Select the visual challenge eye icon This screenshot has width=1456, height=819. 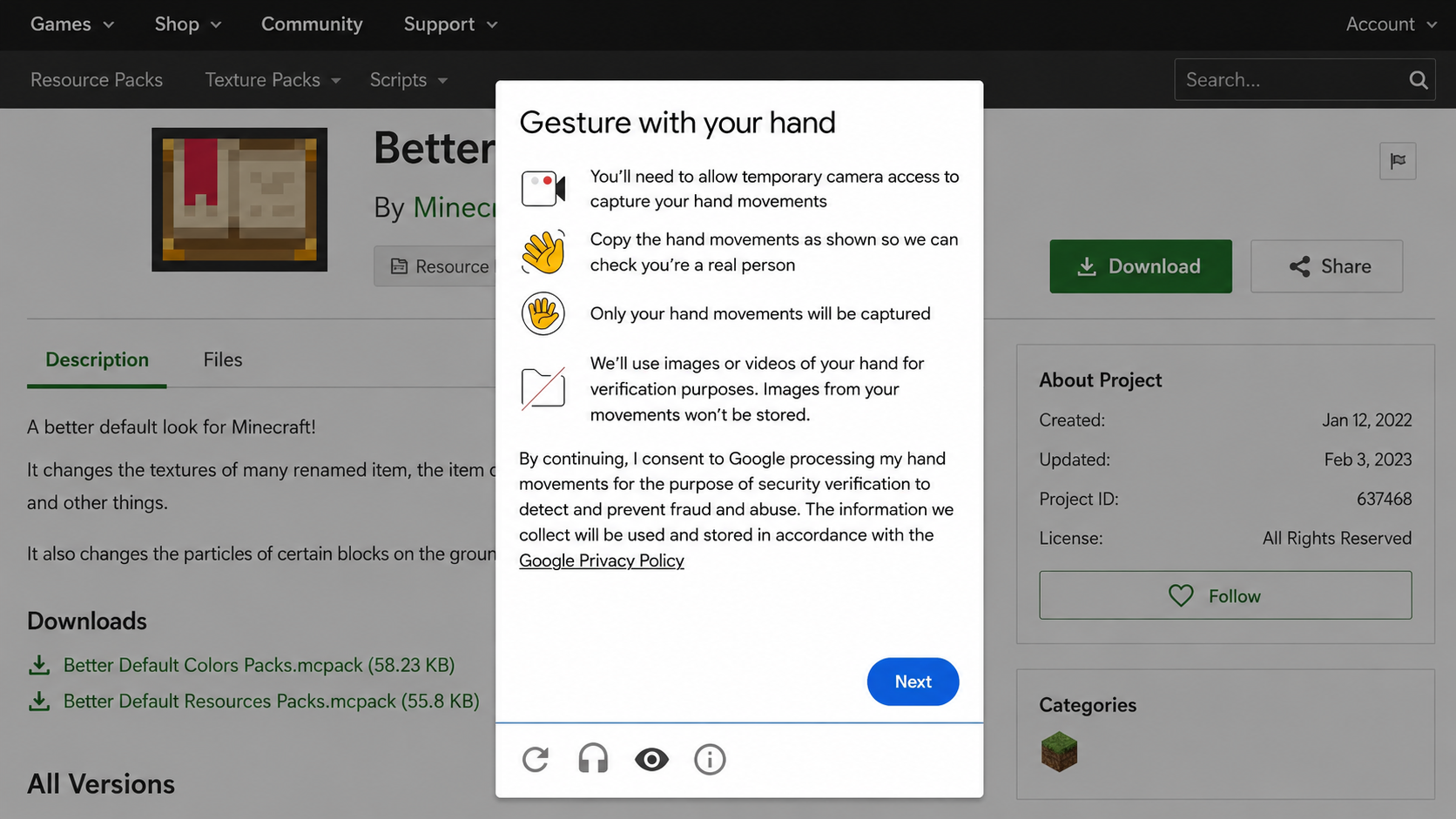tap(651, 760)
